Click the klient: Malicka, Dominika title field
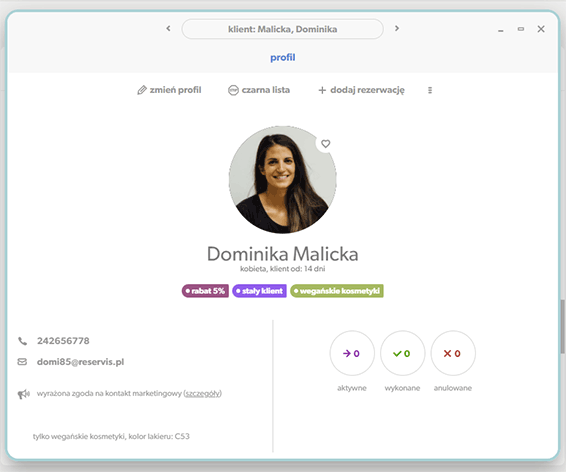Screen dimensions: 566x472 click(283, 29)
